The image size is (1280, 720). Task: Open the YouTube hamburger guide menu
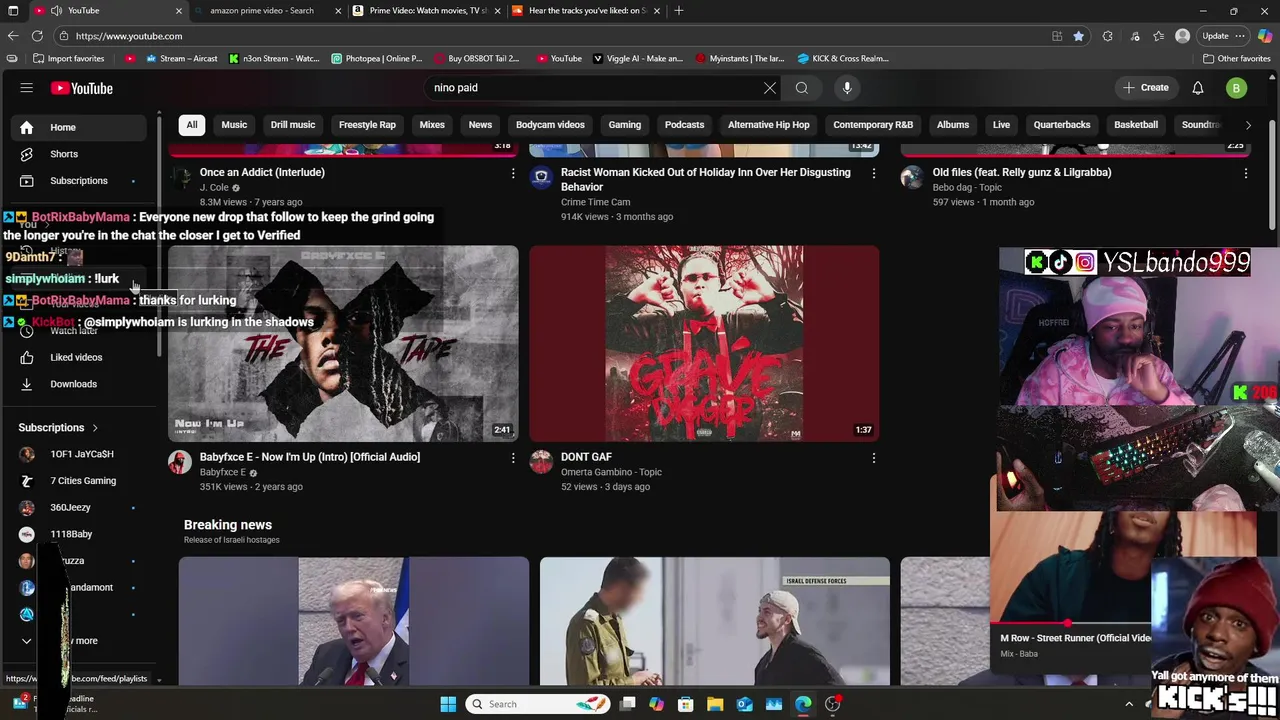(x=27, y=88)
